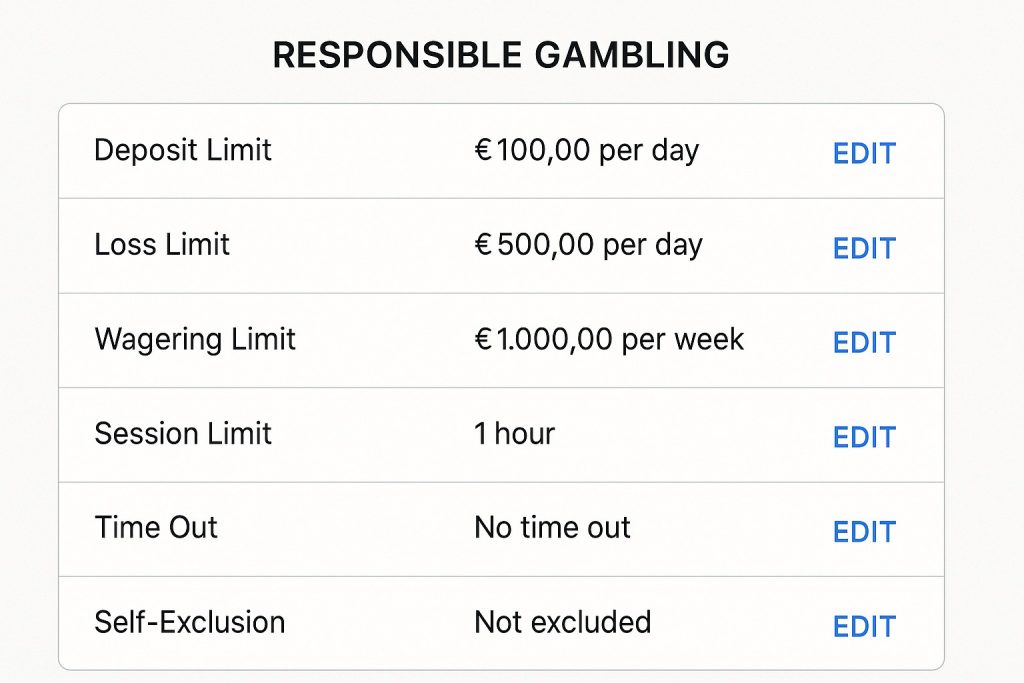1024x683 pixels.
Task: Click the Self-Exclusion row label
Action: pyautogui.click(x=189, y=622)
